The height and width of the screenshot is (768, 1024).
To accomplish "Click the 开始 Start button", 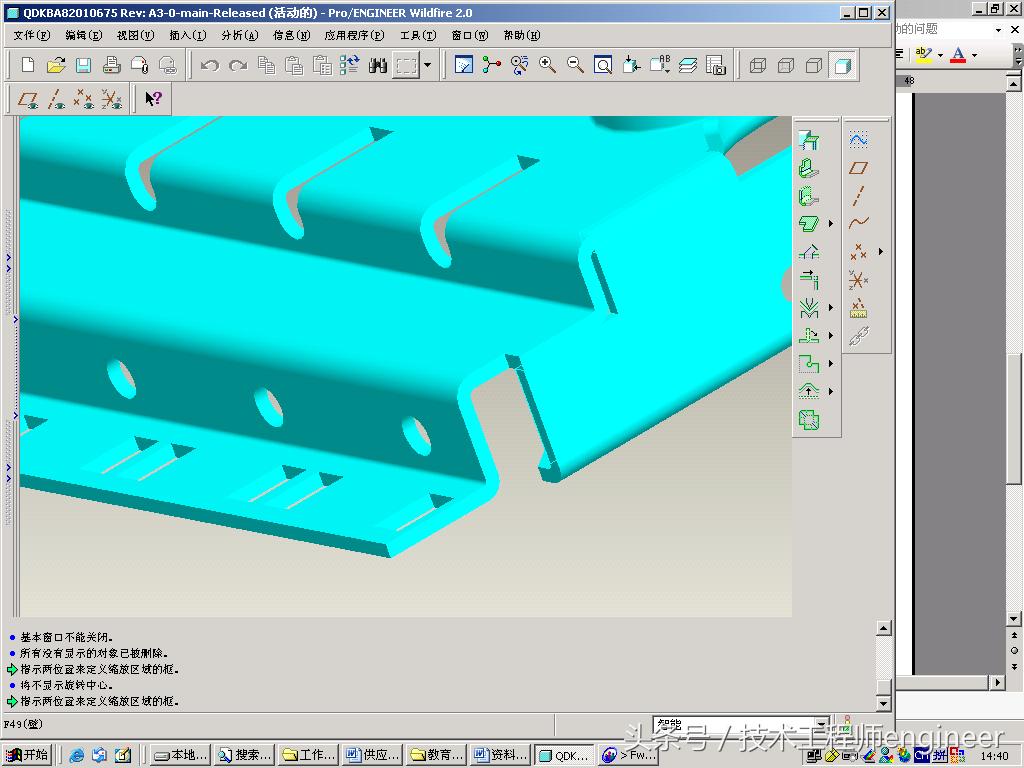I will [28, 755].
